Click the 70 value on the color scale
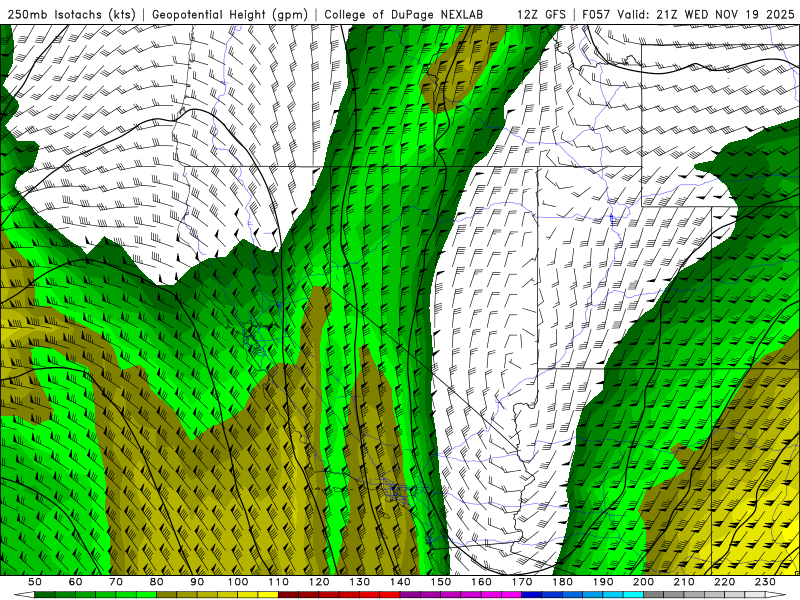This screenshot has height=600, width=800. tap(116, 582)
